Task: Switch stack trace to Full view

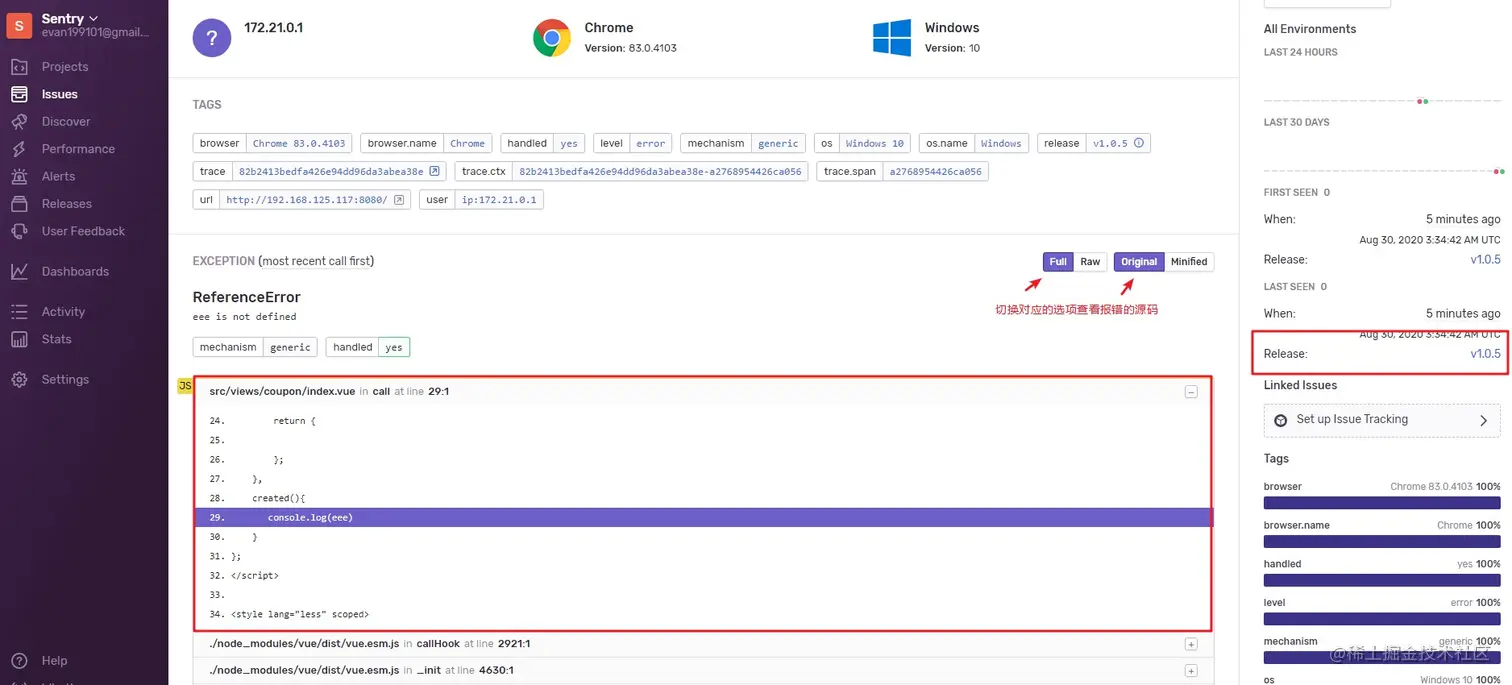Action: (1058, 262)
